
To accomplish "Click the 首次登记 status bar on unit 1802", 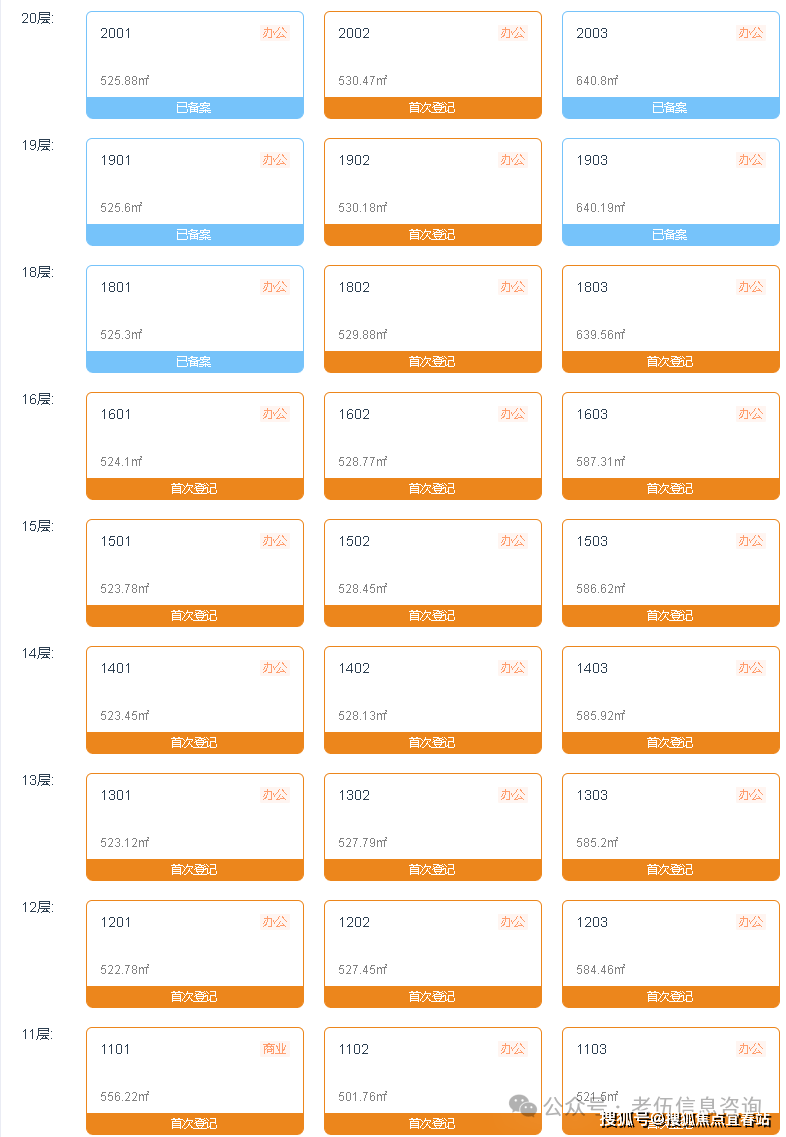I will click(432, 362).
